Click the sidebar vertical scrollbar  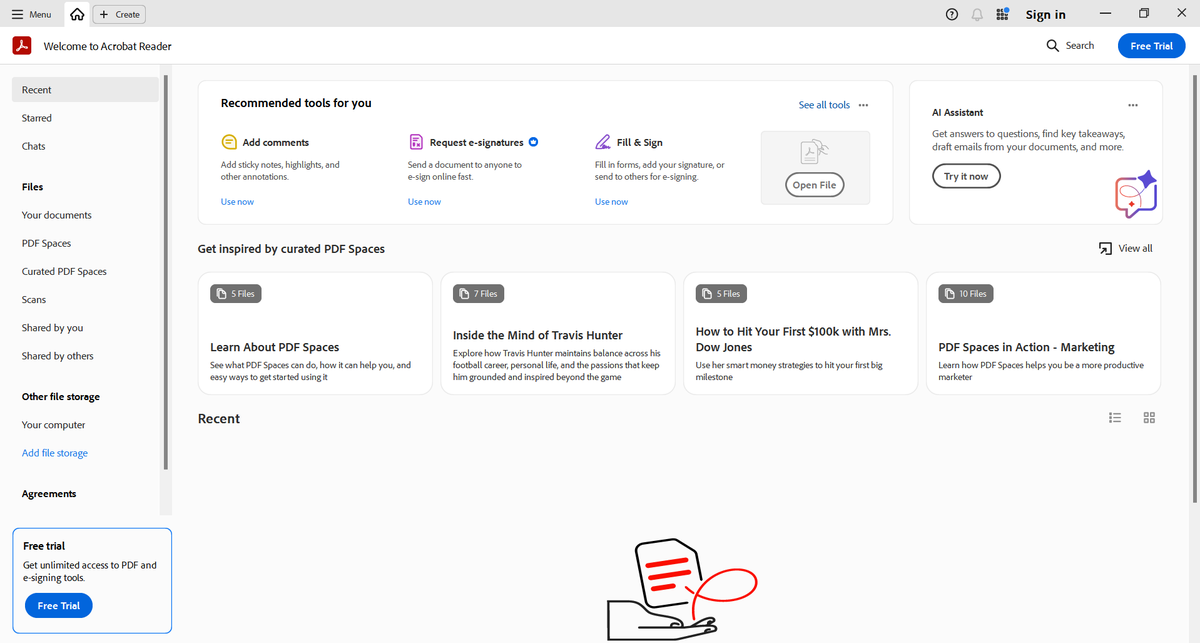pyautogui.click(x=166, y=270)
